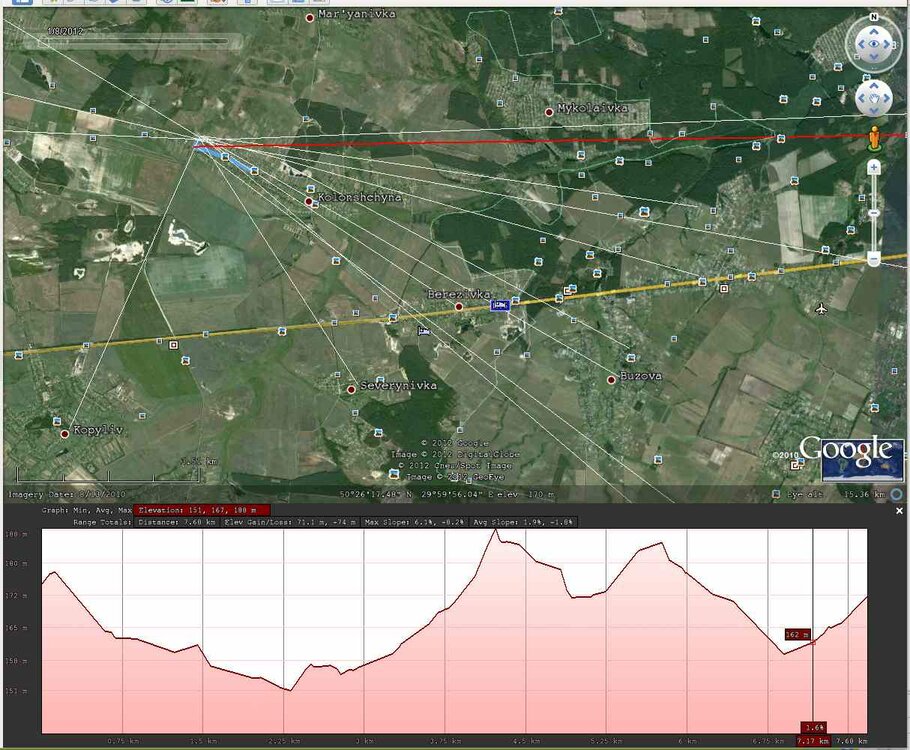
Task: Click the Elev Gain/Loss readout
Action: tap(291, 522)
